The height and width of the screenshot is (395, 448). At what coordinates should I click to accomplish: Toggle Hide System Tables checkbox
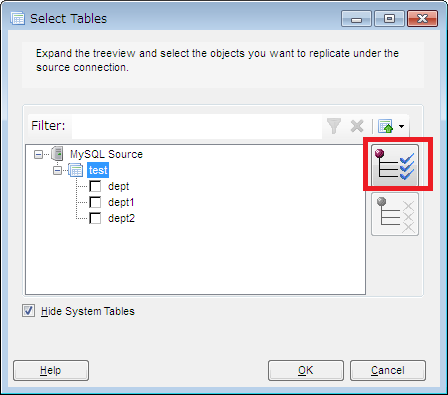(x=28, y=311)
